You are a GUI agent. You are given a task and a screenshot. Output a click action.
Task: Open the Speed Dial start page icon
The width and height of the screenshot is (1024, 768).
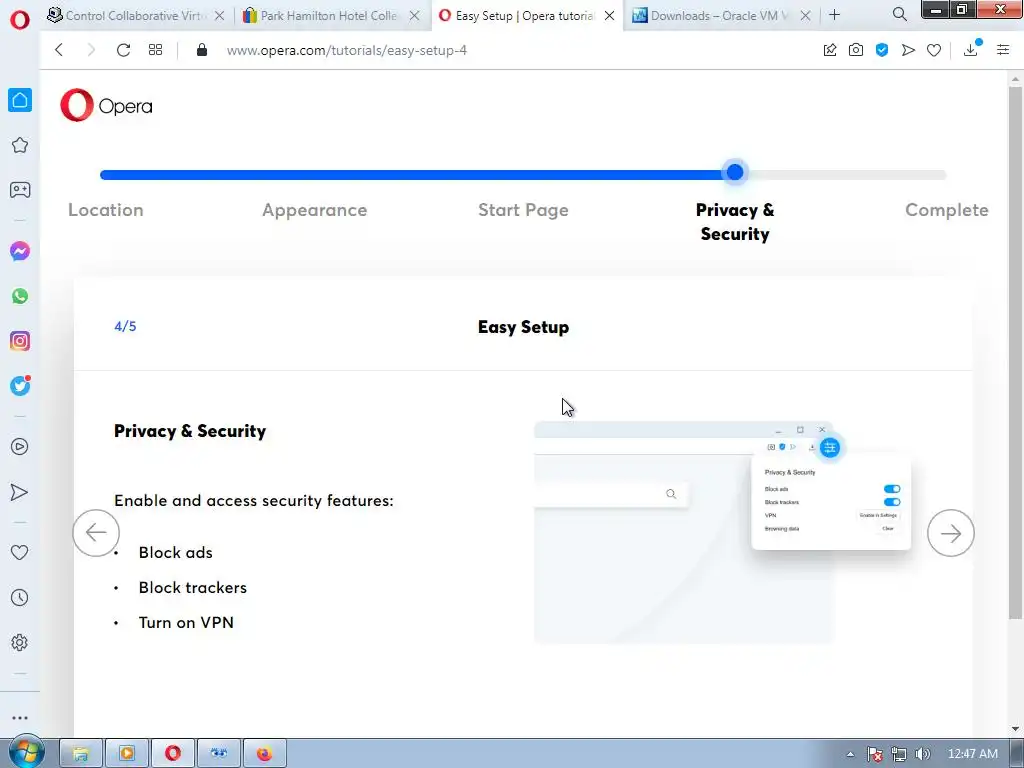tap(155, 50)
